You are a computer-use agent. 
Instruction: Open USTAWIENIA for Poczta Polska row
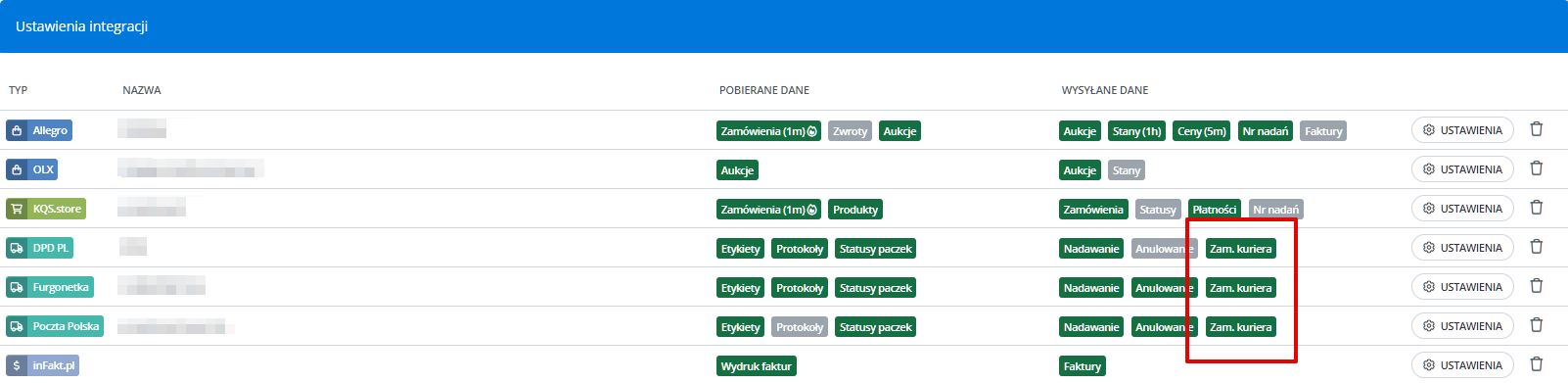pos(1462,326)
